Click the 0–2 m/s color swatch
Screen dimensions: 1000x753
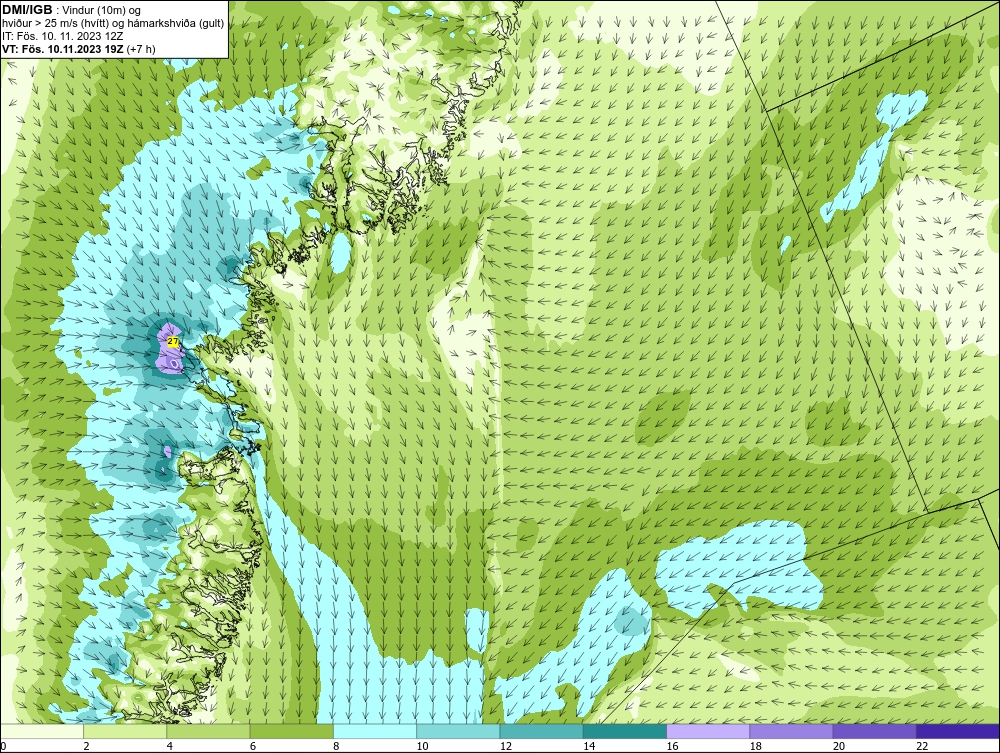point(41,731)
